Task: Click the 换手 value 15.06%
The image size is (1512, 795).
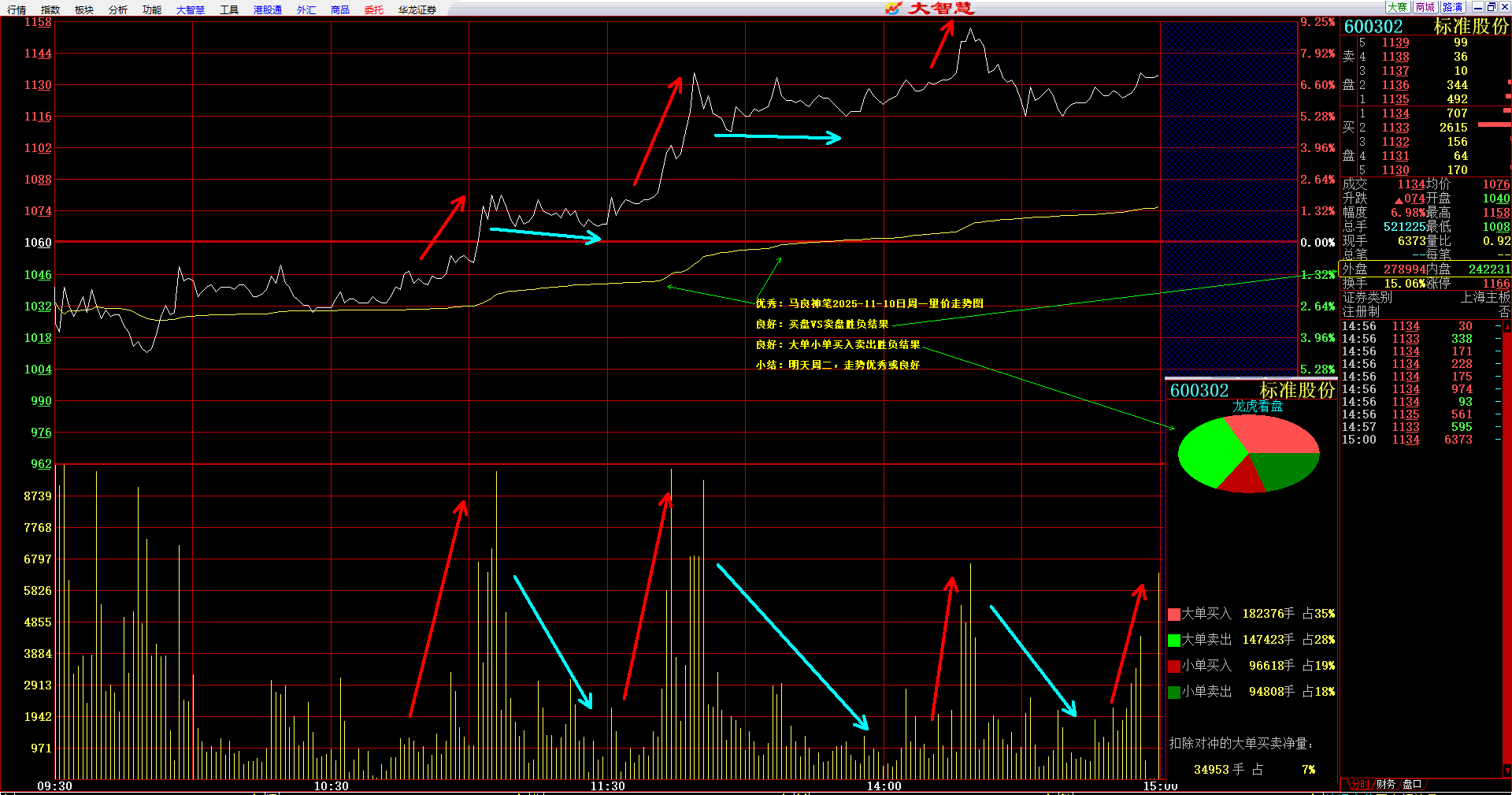Action: (1406, 284)
